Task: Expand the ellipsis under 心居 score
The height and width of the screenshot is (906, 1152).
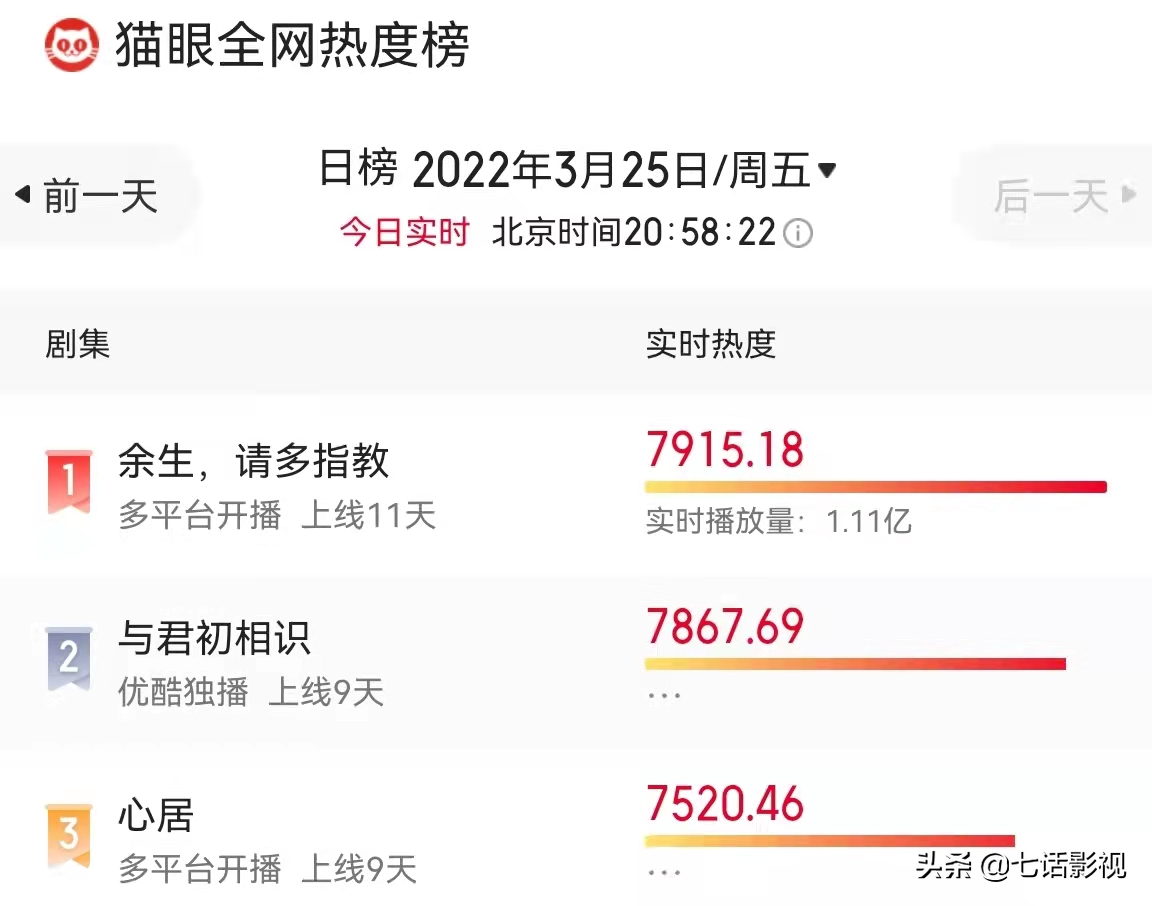Action: [x=663, y=870]
